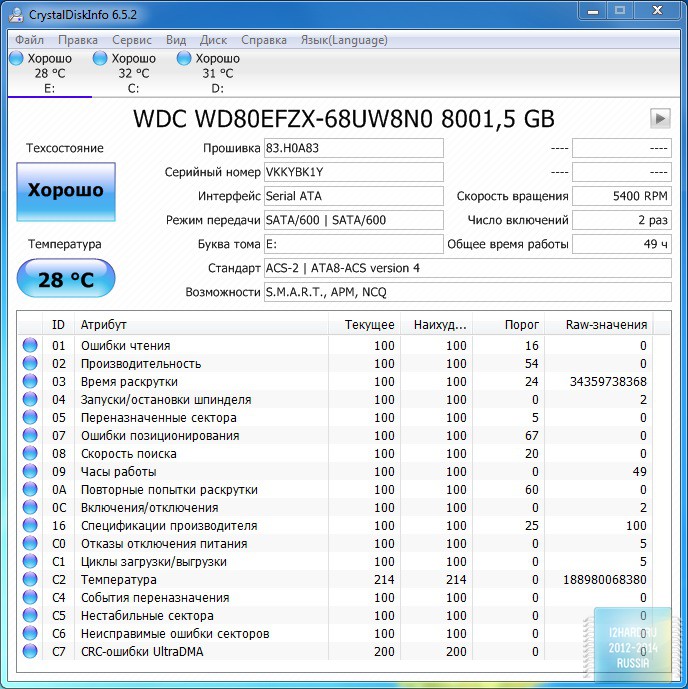Image resolution: width=688 pixels, height=689 pixels.
Task: Select the CRC-ошибки UltraDMA attribute text
Action: point(142,652)
